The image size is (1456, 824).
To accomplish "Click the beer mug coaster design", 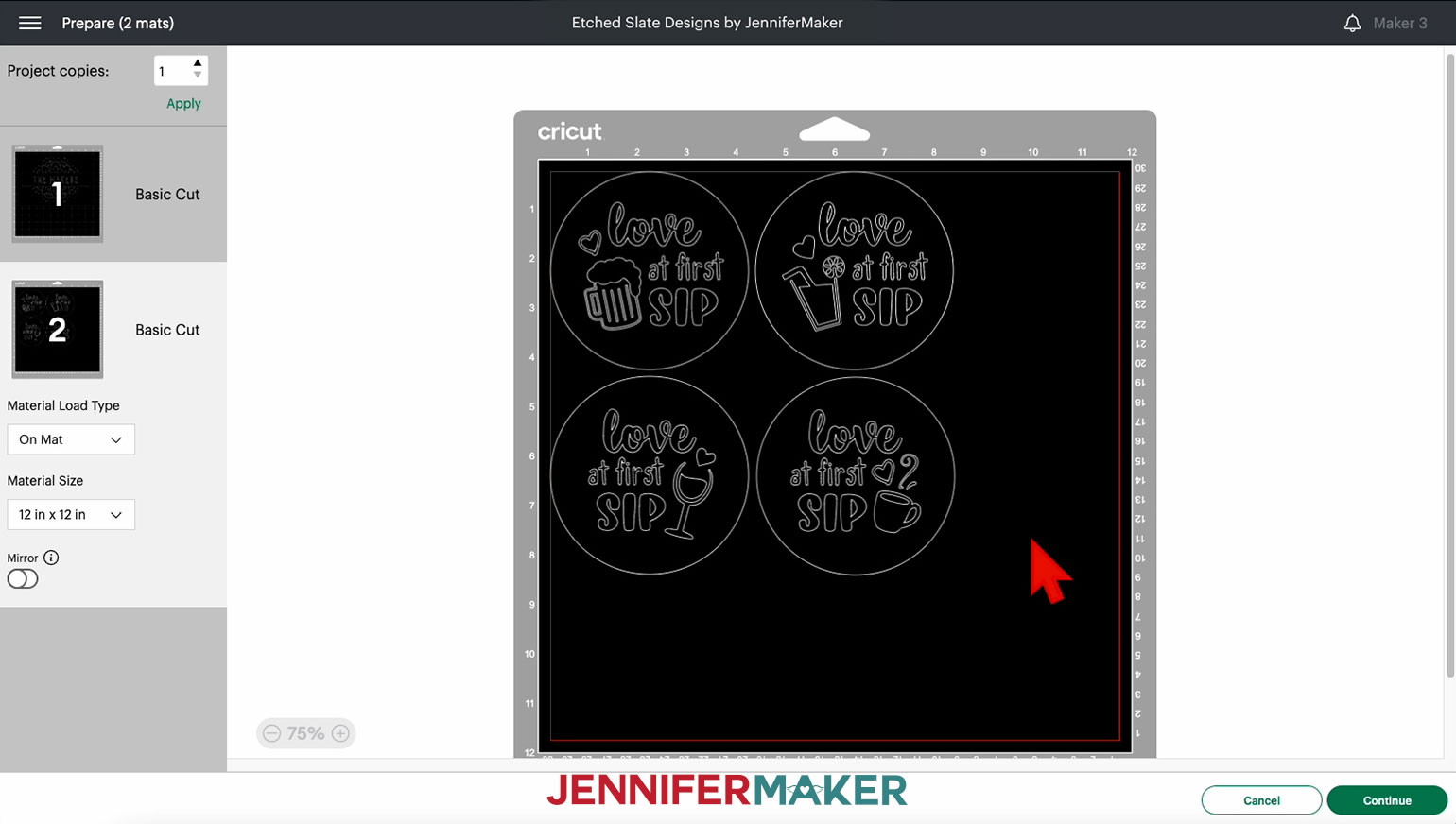I will tap(650, 270).
